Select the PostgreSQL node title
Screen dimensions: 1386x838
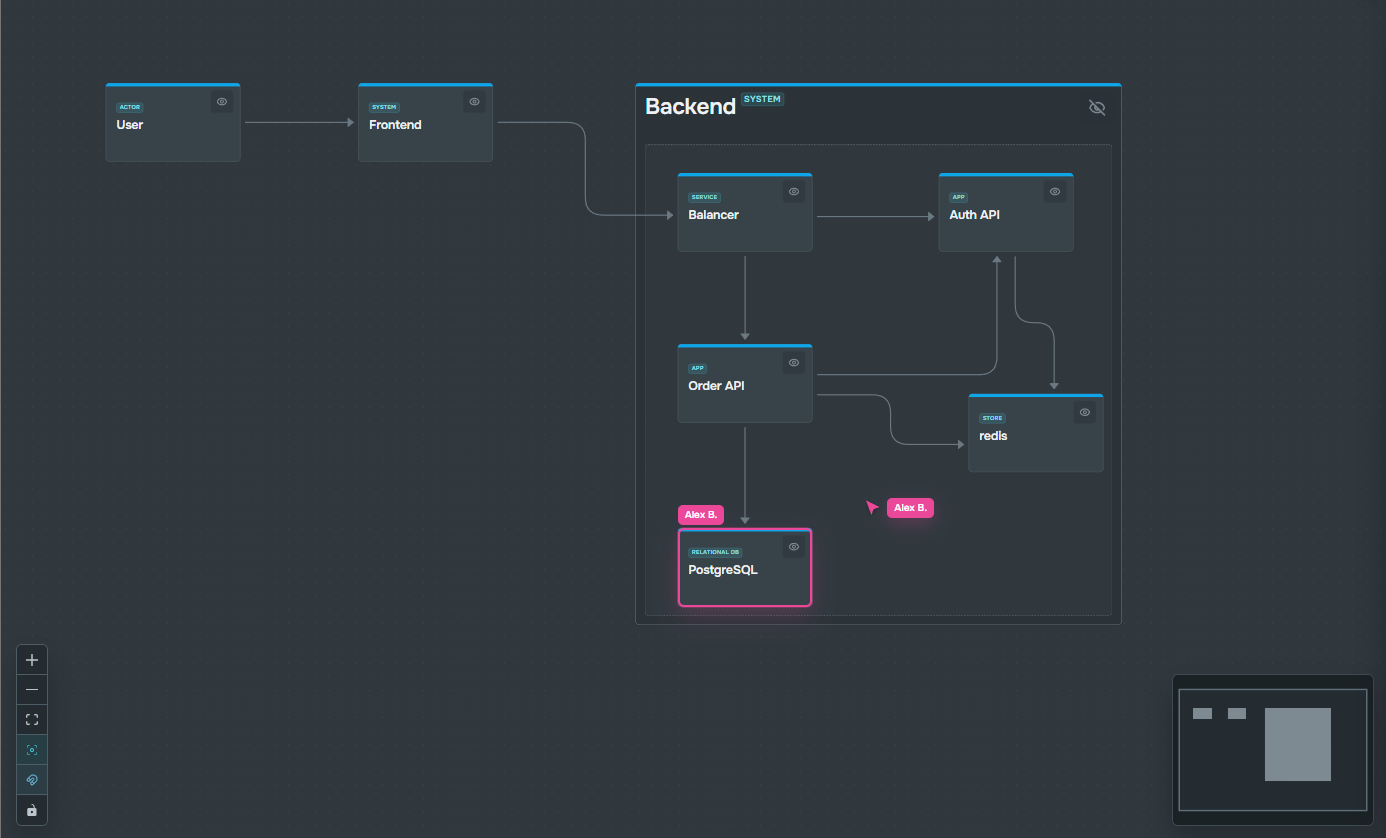pos(723,570)
